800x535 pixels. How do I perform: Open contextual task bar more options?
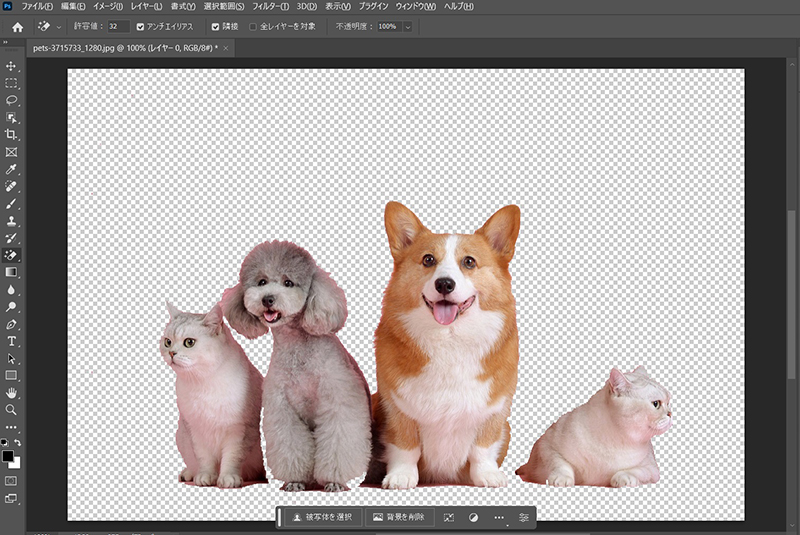[499, 517]
